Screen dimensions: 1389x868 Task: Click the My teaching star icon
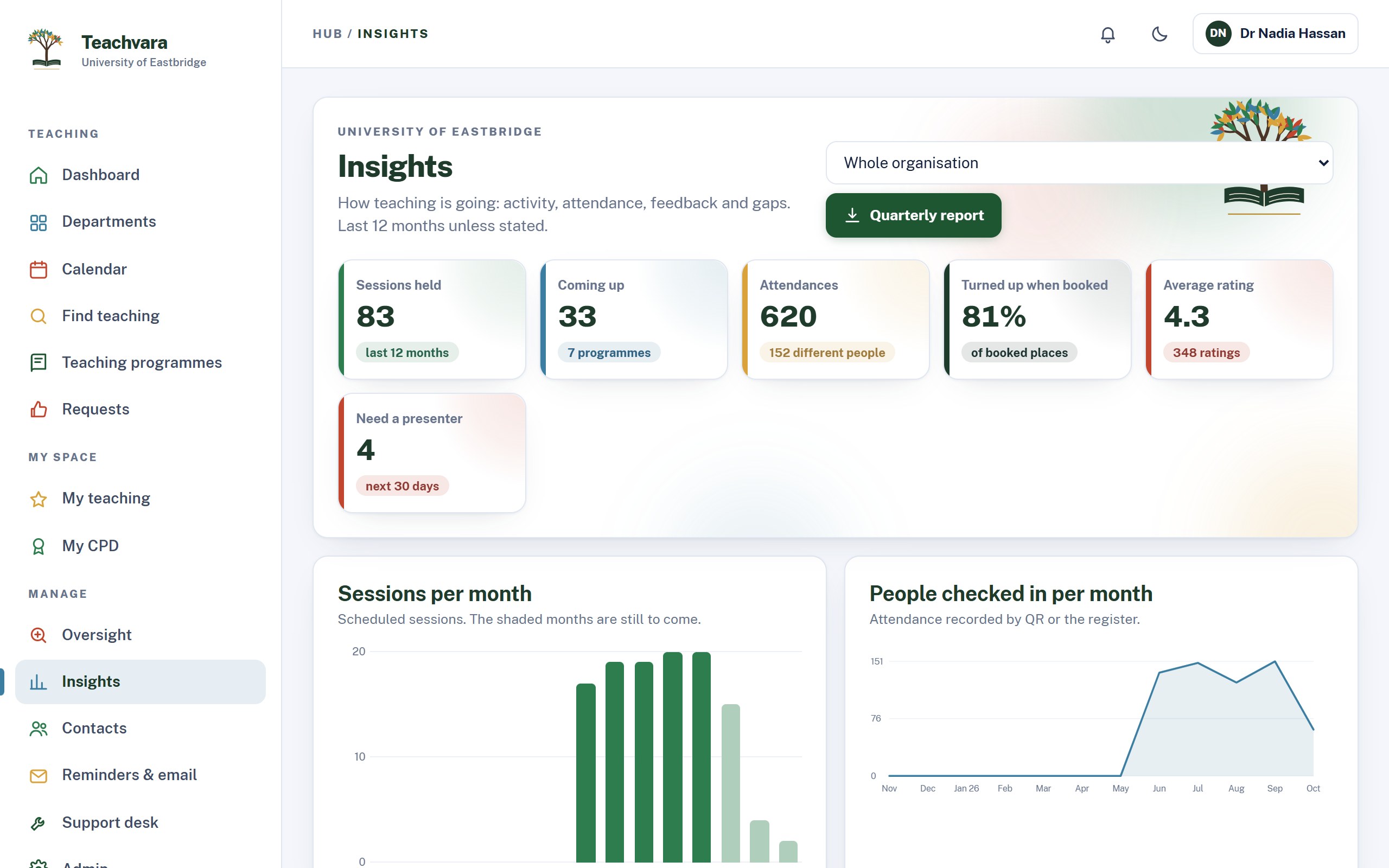click(39, 499)
